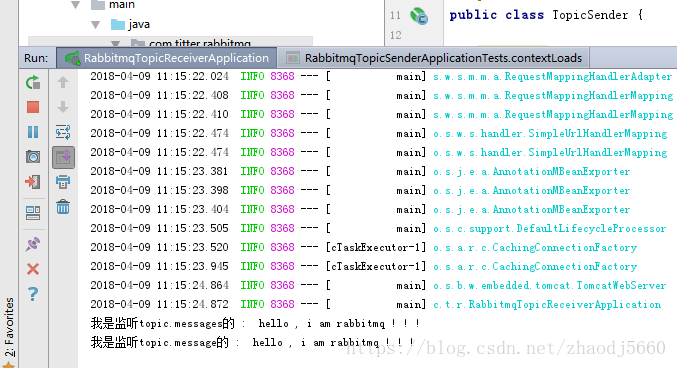Viewport: 677px width, 368px height.
Task: Print console output using the printer icon
Action: pos(63,182)
